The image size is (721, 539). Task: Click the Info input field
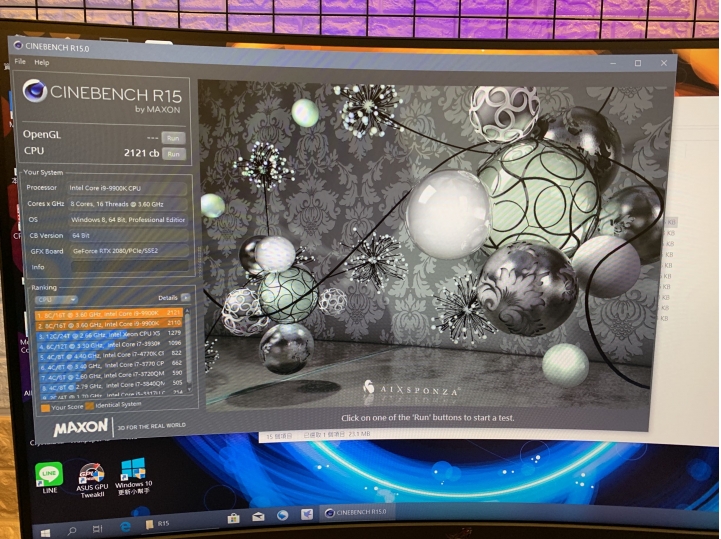click(x=129, y=267)
